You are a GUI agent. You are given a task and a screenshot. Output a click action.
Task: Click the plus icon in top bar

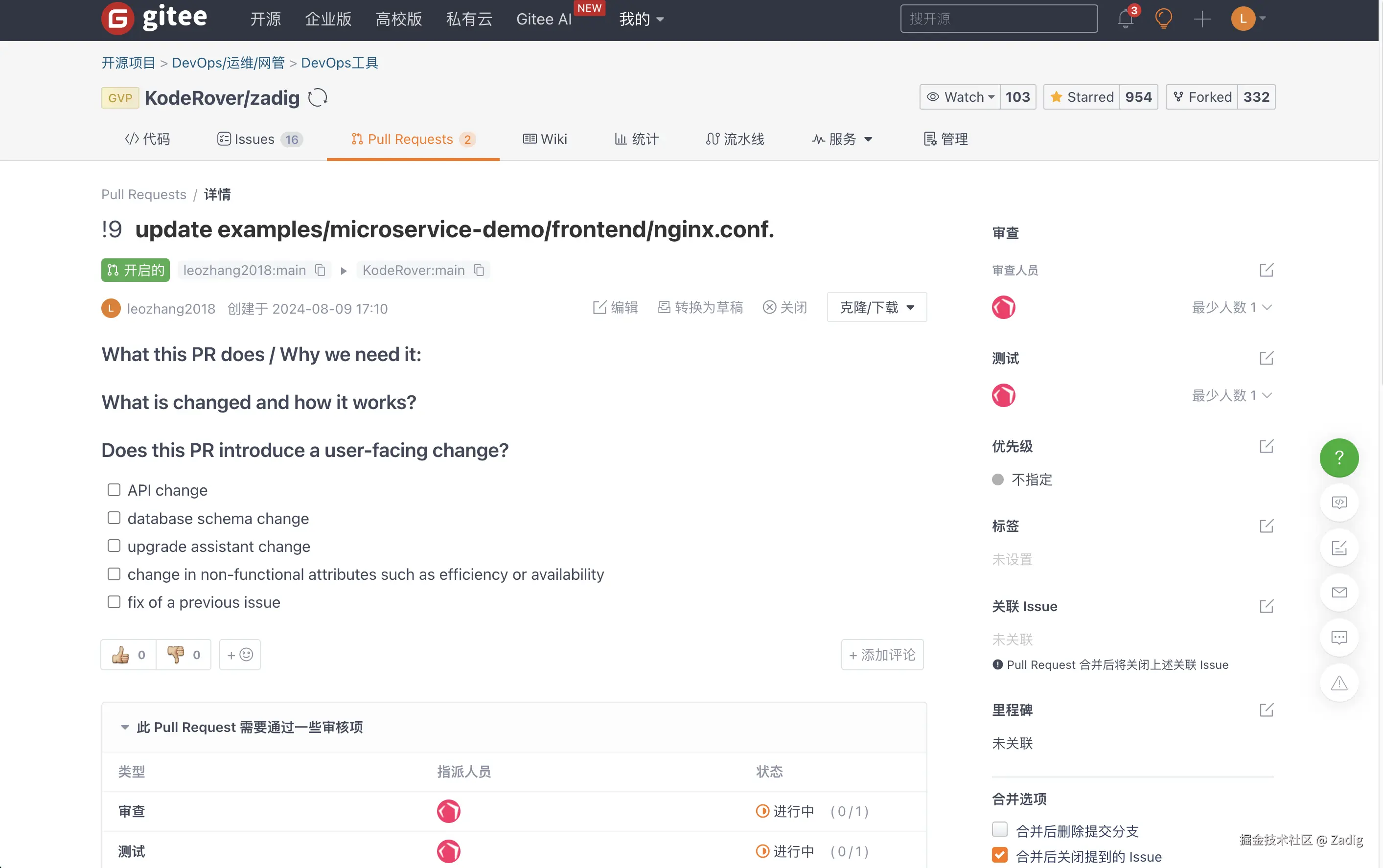[1201, 19]
